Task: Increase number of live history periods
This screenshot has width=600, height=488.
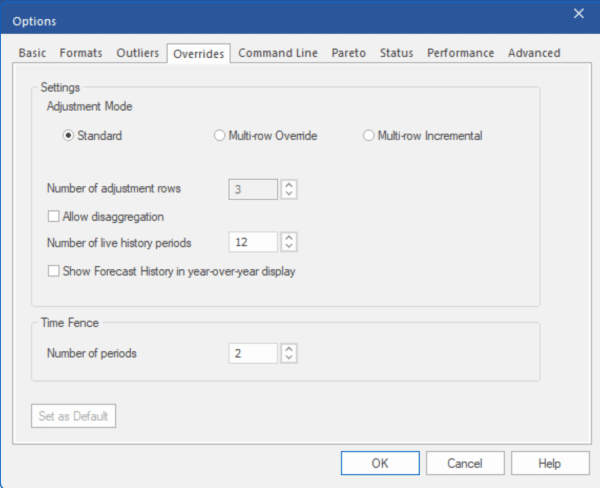Action: (289, 237)
